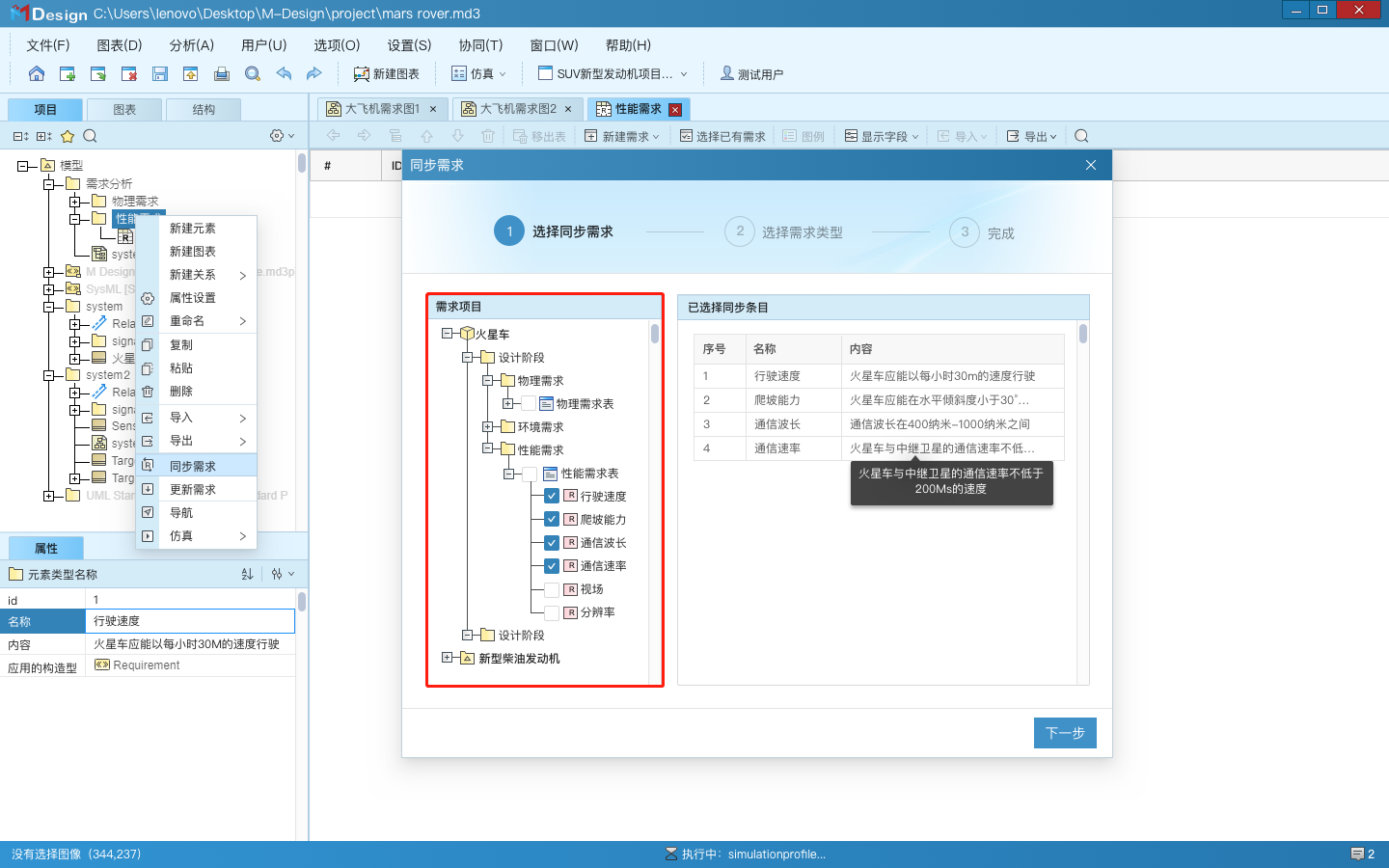The width and height of the screenshot is (1389, 868).
Task: Click the open project icon with green arrow
Action: tap(98, 73)
